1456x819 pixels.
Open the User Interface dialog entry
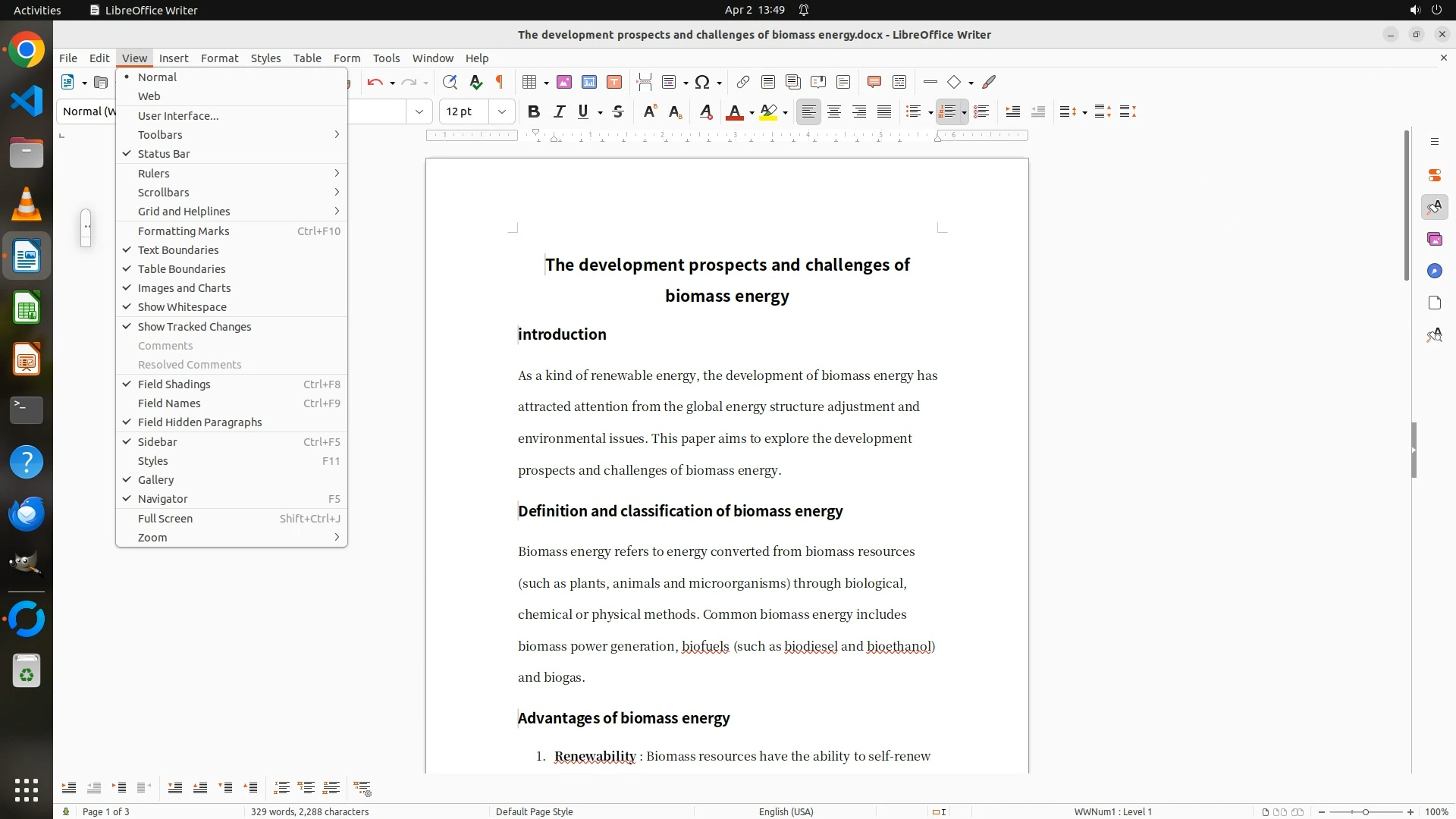pyautogui.click(x=178, y=116)
